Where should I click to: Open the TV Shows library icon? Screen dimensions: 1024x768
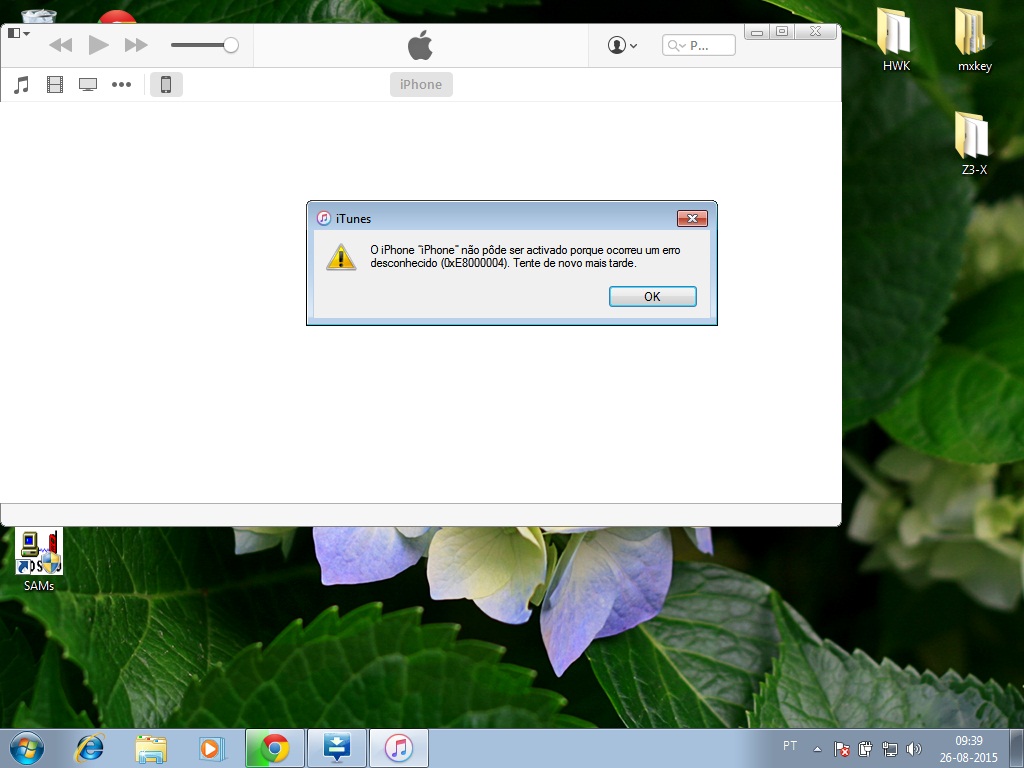(x=88, y=84)
